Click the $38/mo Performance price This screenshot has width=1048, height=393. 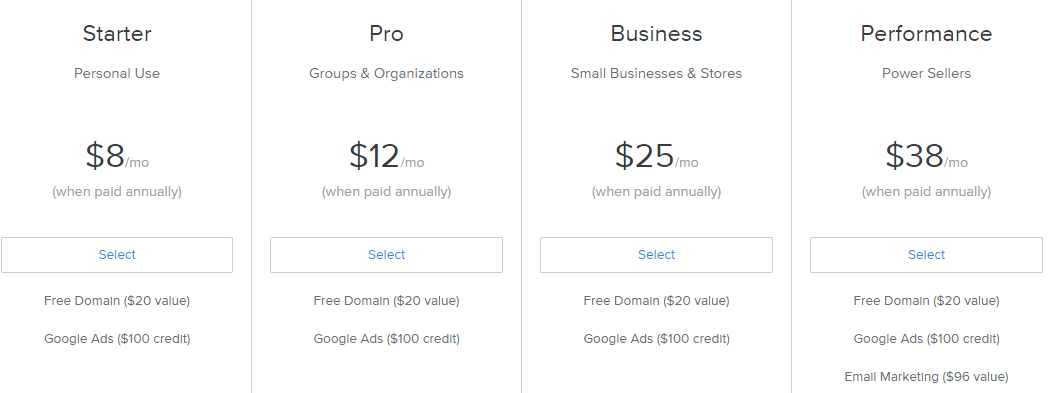click(926, 156)
